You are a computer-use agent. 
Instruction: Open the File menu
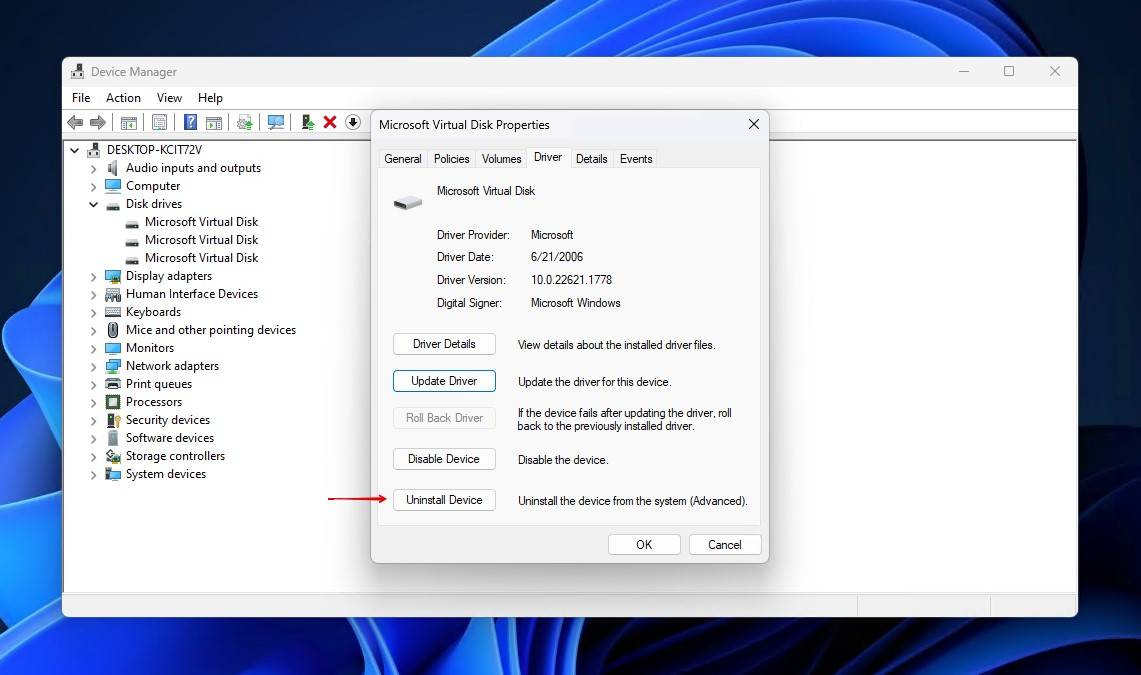pyautogui.click(x=81, y=97)
